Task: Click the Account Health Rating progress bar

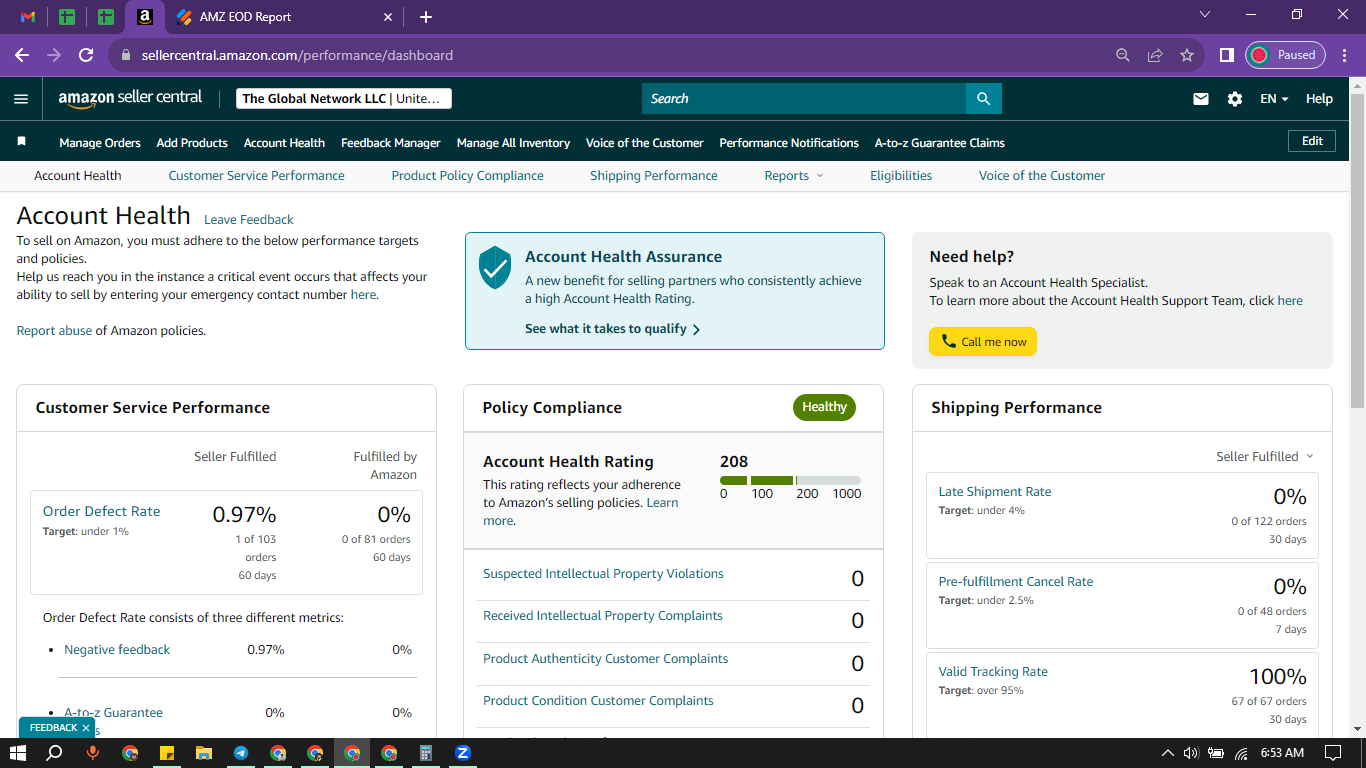Action: pyautogui.click(x=790, y=481)
